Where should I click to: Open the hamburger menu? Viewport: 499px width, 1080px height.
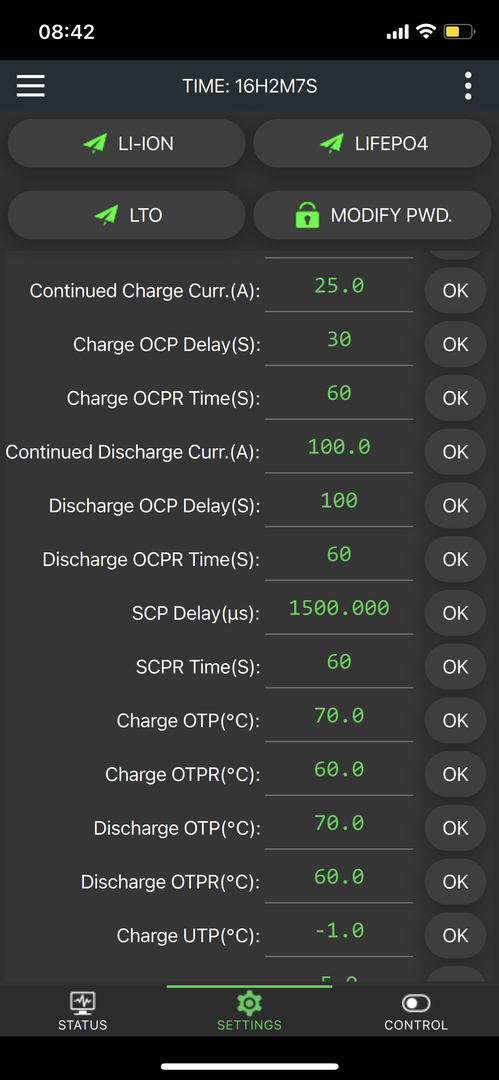(30, 86)
